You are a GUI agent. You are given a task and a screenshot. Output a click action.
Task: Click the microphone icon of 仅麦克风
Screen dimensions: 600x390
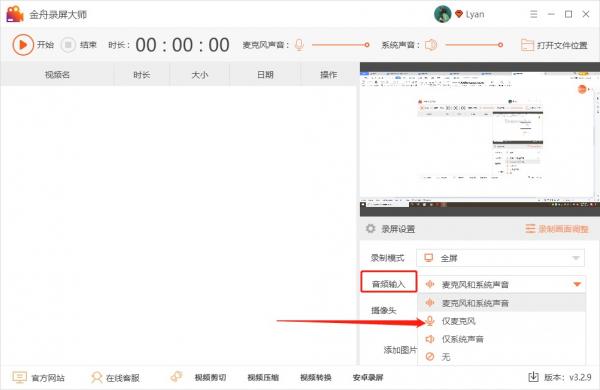point(430,321)
